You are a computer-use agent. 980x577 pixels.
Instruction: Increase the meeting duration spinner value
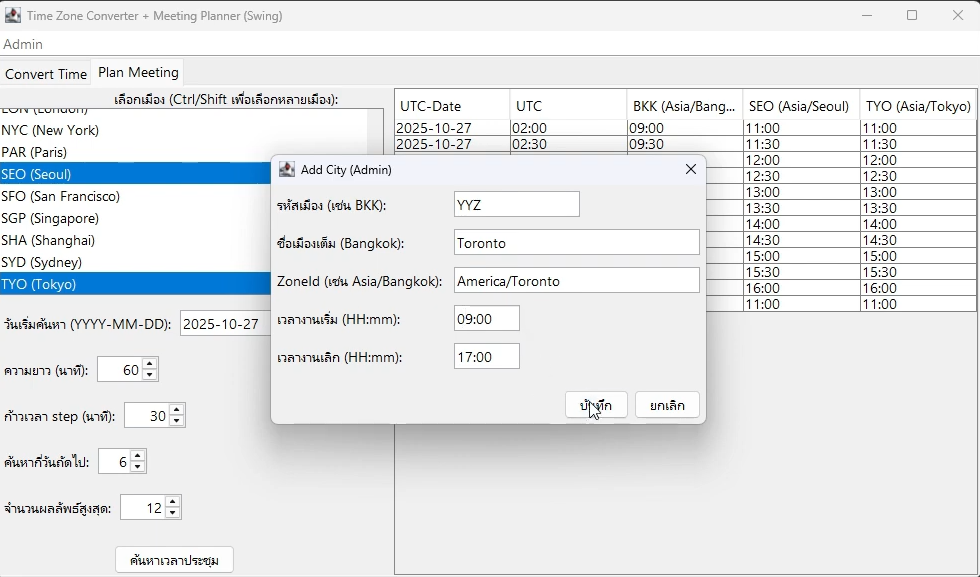[150, 364]
